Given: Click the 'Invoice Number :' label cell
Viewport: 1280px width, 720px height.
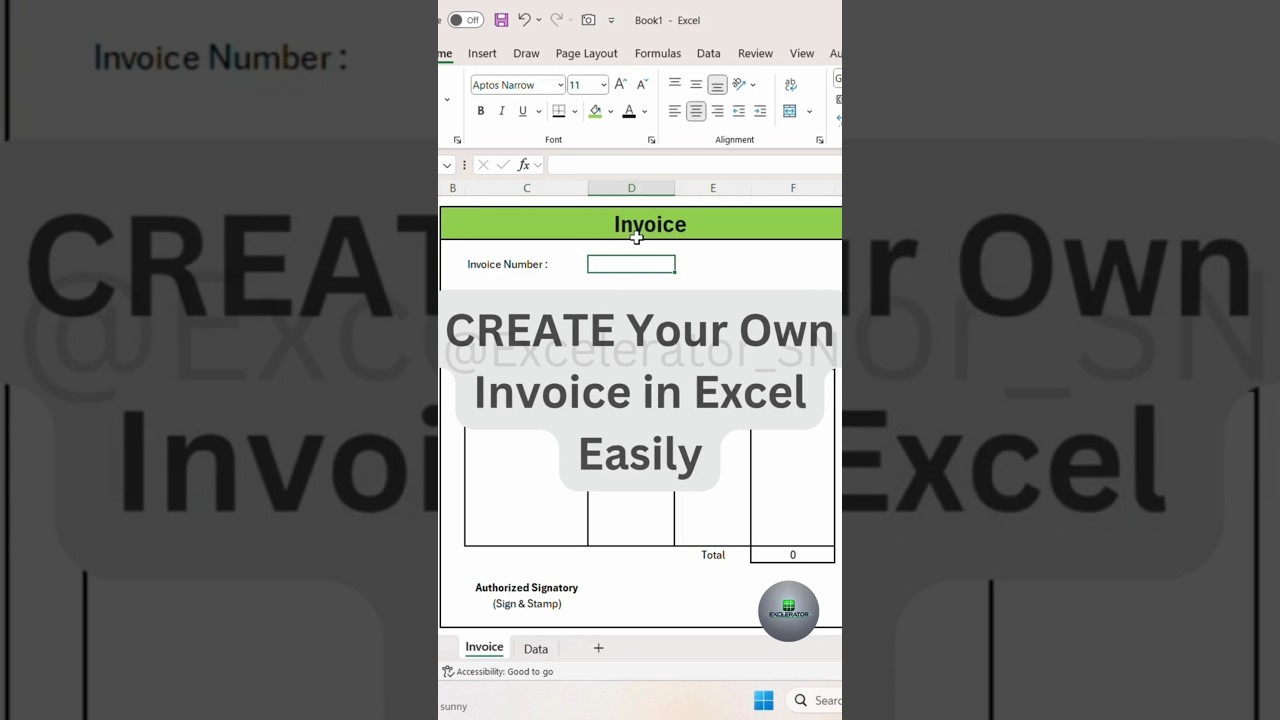Looking at the screenshot, I should click(x=507, y=264).
